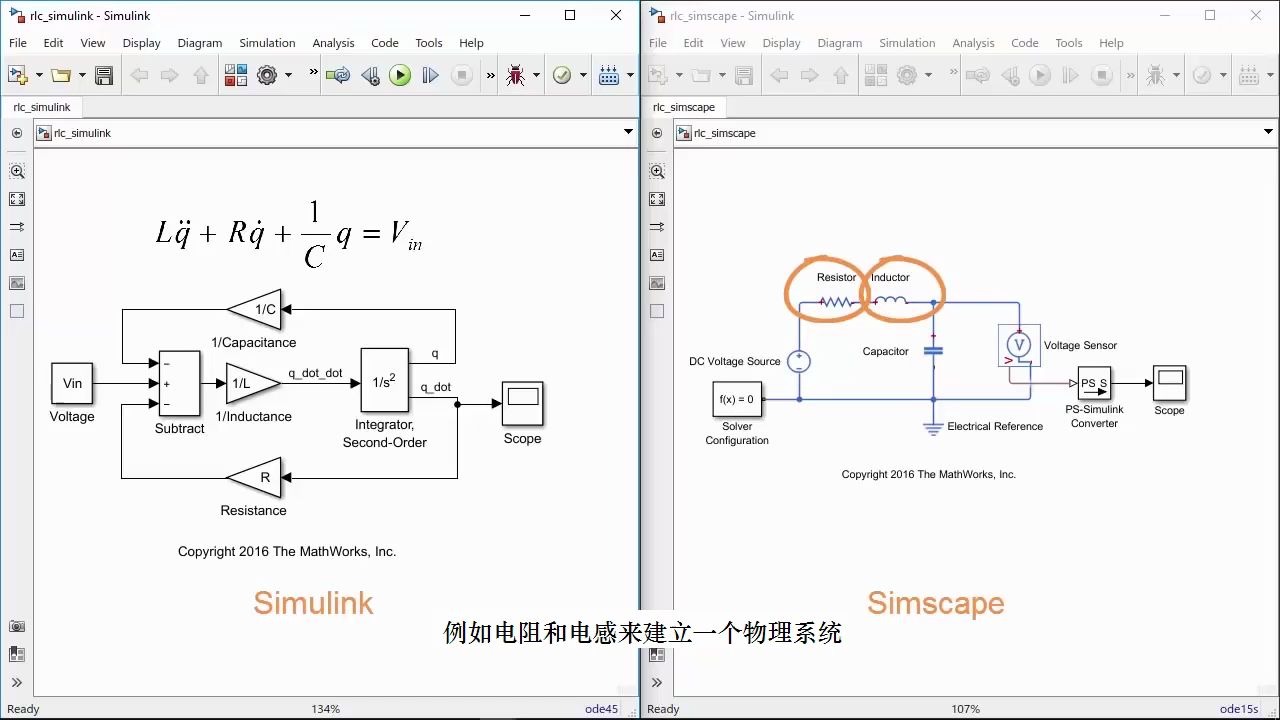Select the R Resistance gain block
Image resolution: width=1280 pixels, height=720 pixels.
click(x=254, y=478)
